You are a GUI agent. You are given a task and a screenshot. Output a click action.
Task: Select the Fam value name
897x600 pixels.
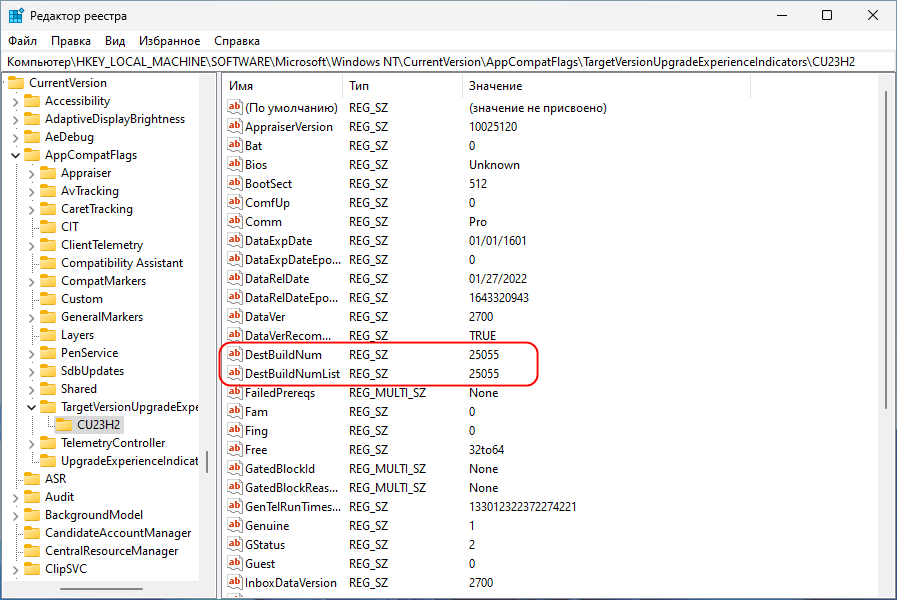(256, 411)
